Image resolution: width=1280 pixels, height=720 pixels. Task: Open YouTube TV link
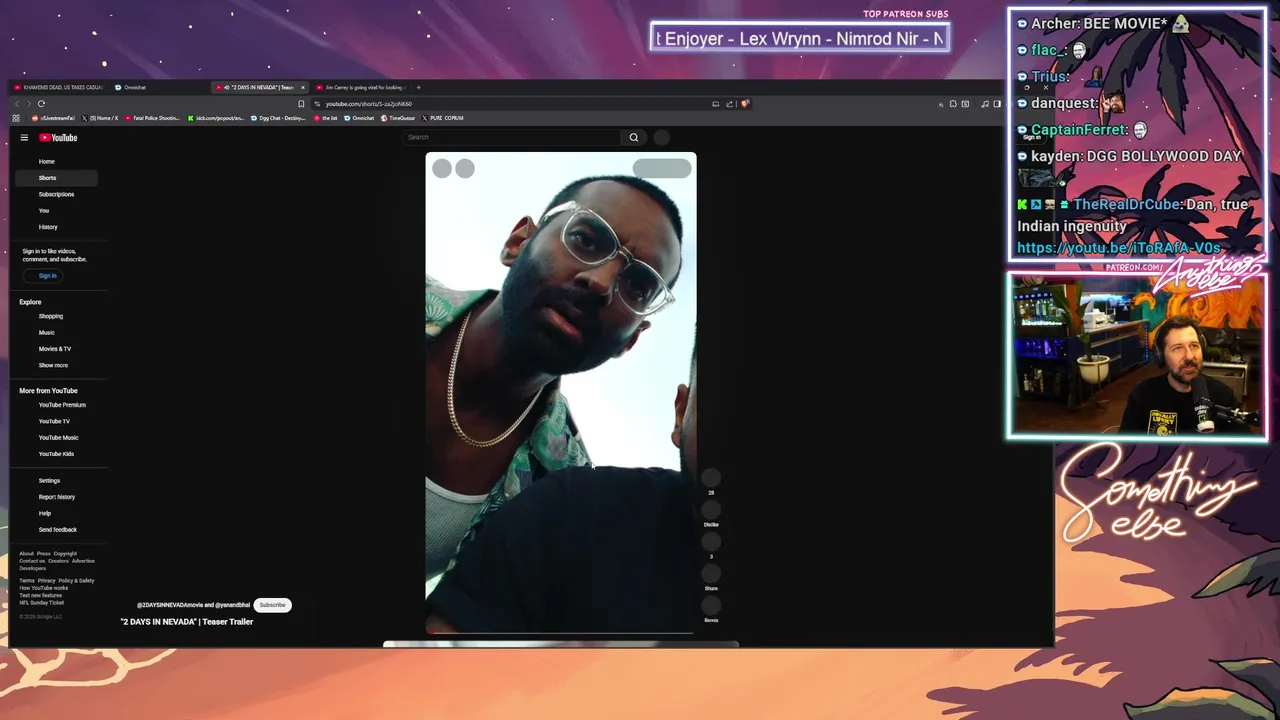tap(54, 421)
